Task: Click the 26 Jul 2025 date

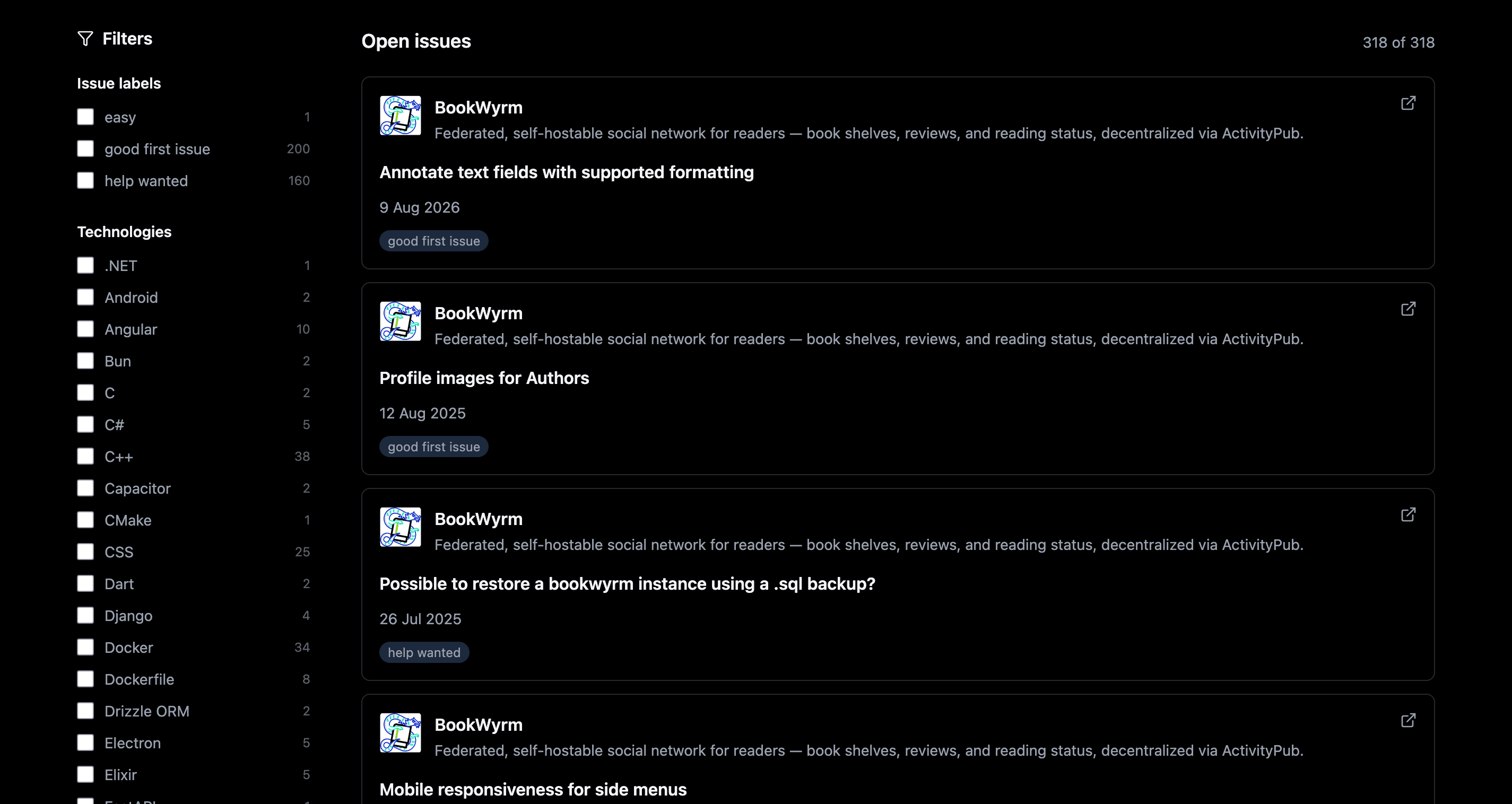Action: tap(420, 619)
